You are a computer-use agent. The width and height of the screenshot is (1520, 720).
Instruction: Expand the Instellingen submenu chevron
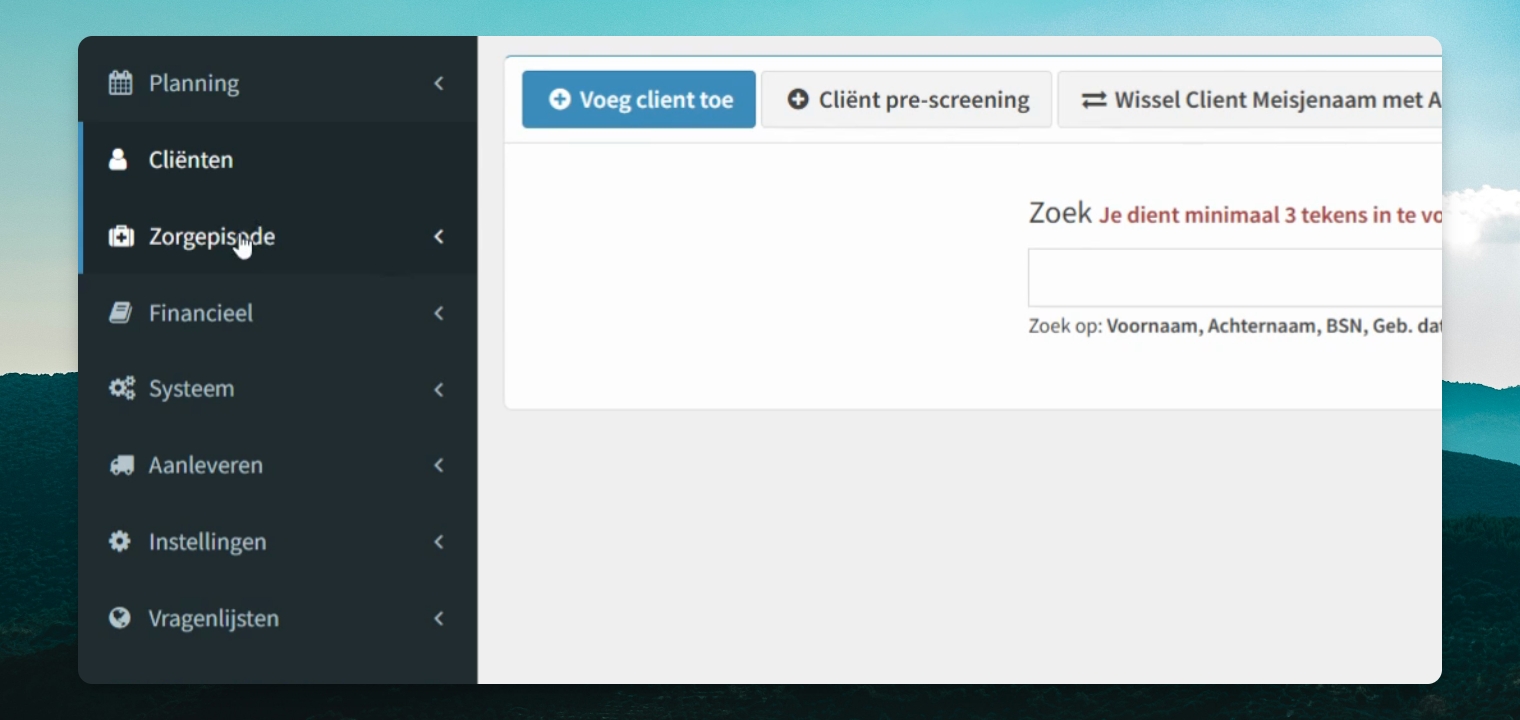(x=438, y=542)
